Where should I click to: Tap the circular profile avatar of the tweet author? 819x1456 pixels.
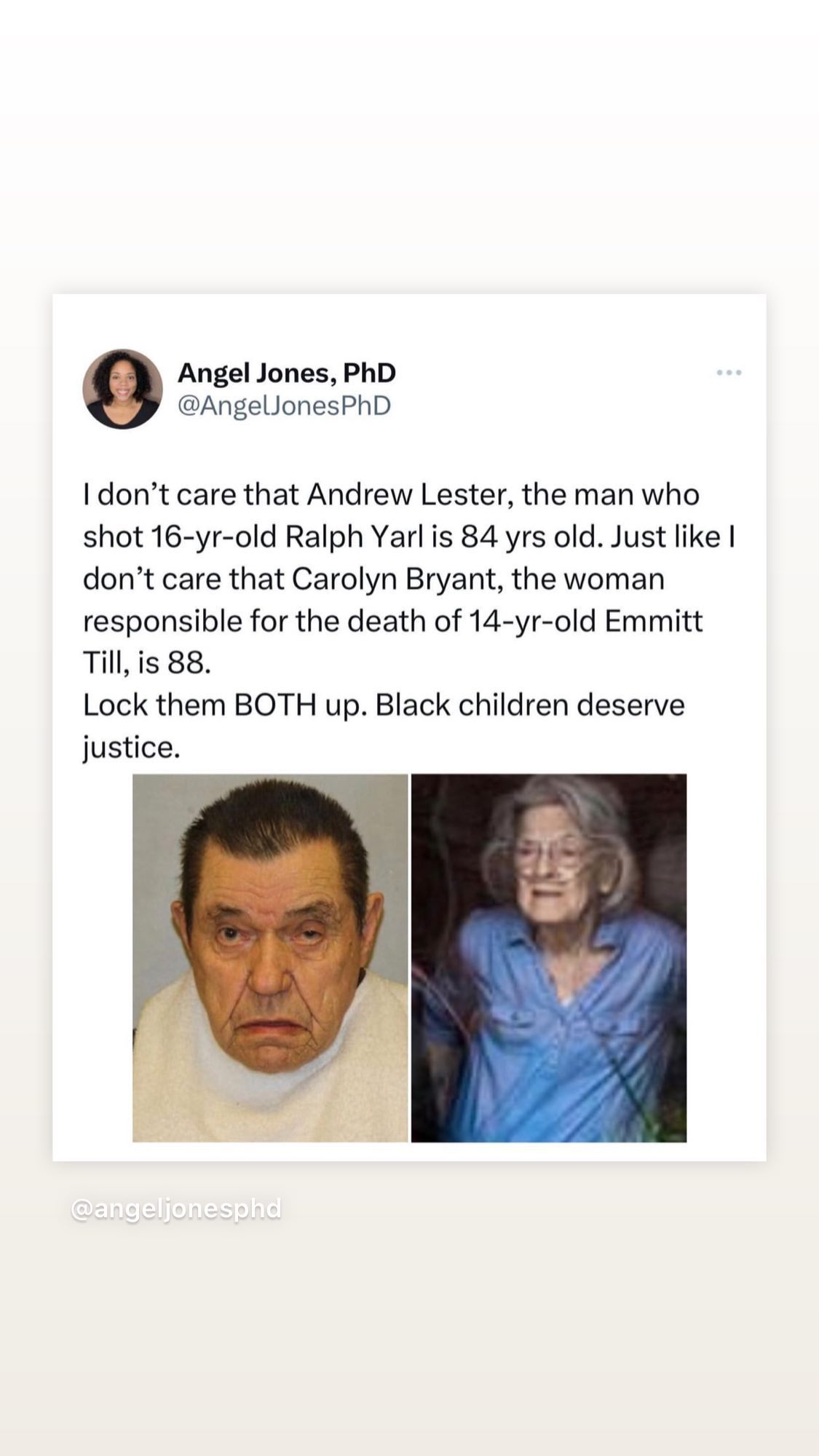[122, 389]
